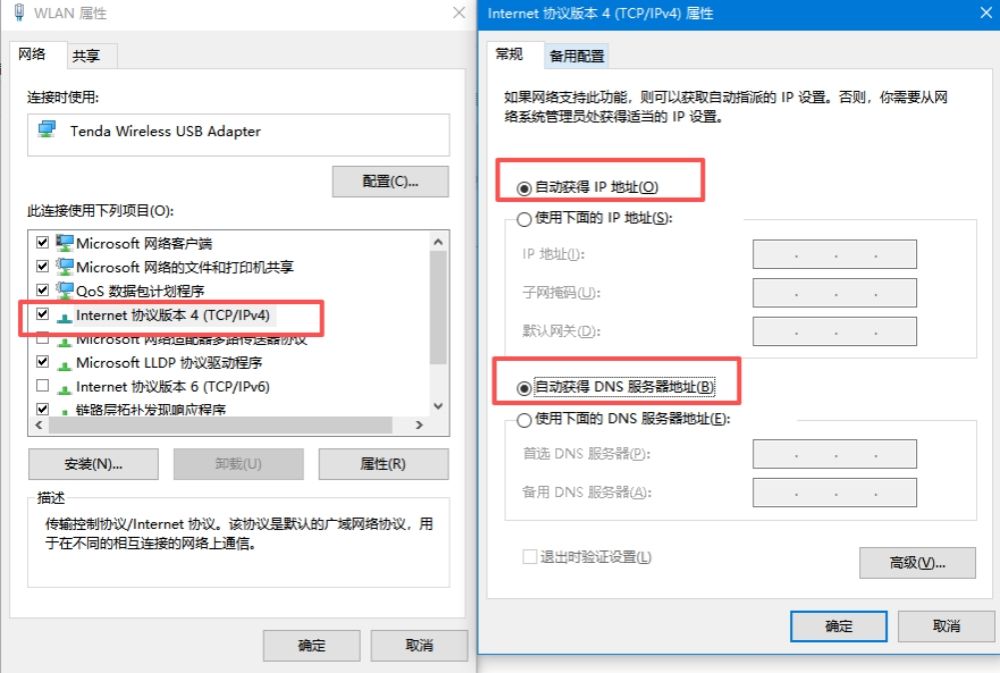Select the 文件和打印机共享 item icon
This screenshot has height=673, width=1000.
point(64,266)
